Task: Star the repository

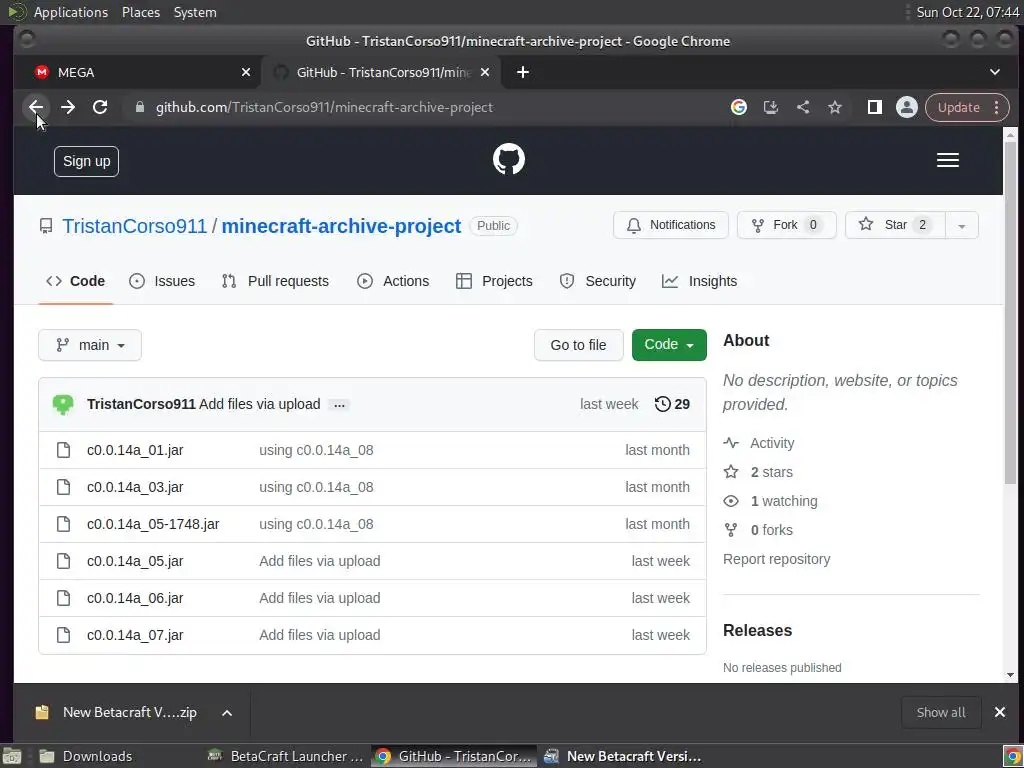Action: [x=895, y=225]
